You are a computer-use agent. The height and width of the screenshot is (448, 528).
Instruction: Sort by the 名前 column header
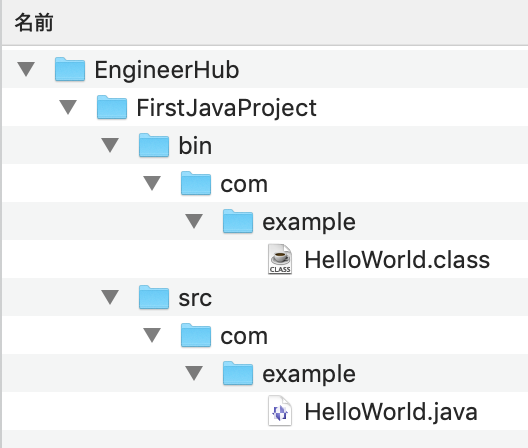click(x=34, y=23)
